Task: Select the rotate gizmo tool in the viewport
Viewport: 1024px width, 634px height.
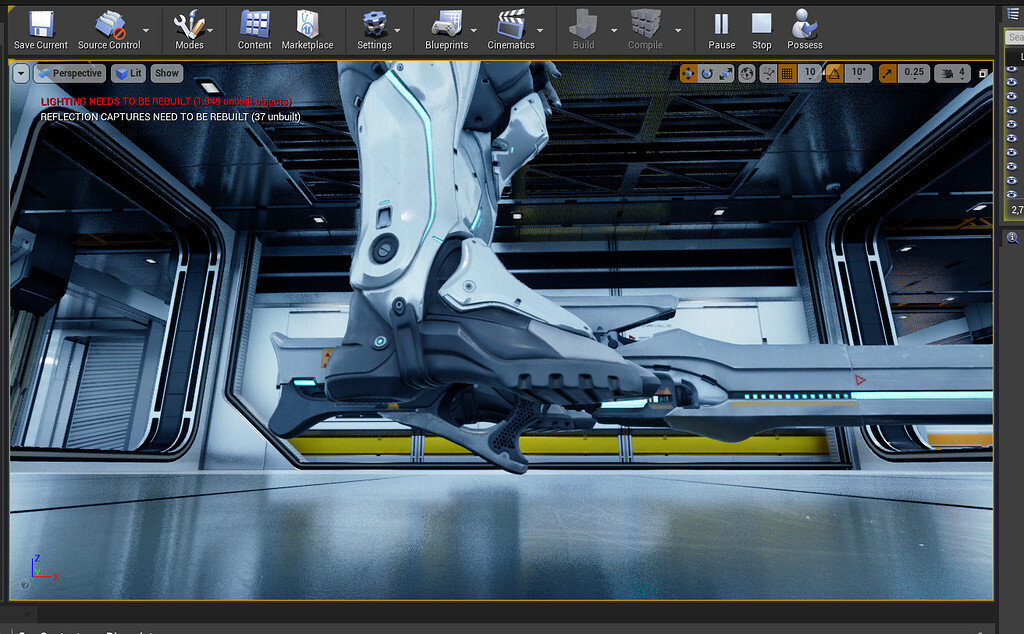Action: pos(707,73)
